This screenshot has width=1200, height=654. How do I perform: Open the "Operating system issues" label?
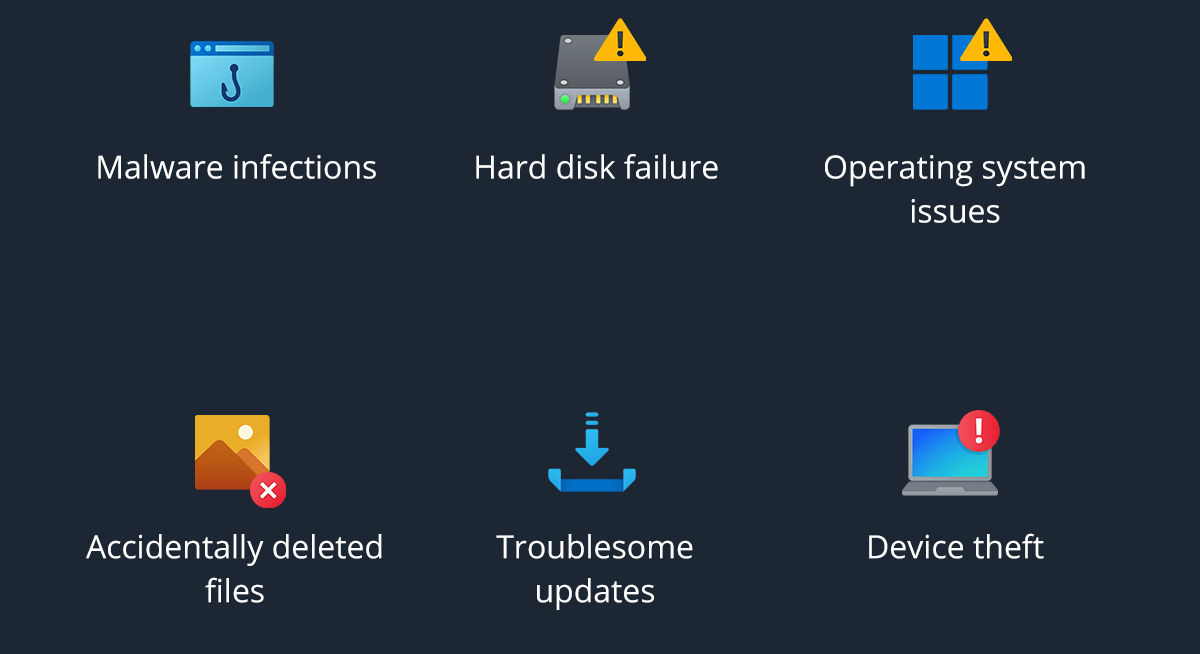point(955,189)
